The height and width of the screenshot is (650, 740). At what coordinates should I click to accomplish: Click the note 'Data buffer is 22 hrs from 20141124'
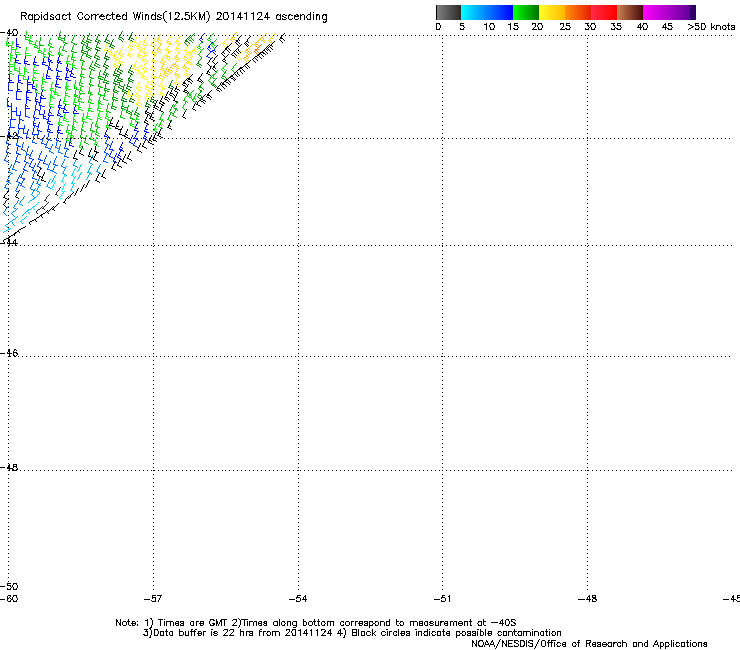[x=243, y=633]
